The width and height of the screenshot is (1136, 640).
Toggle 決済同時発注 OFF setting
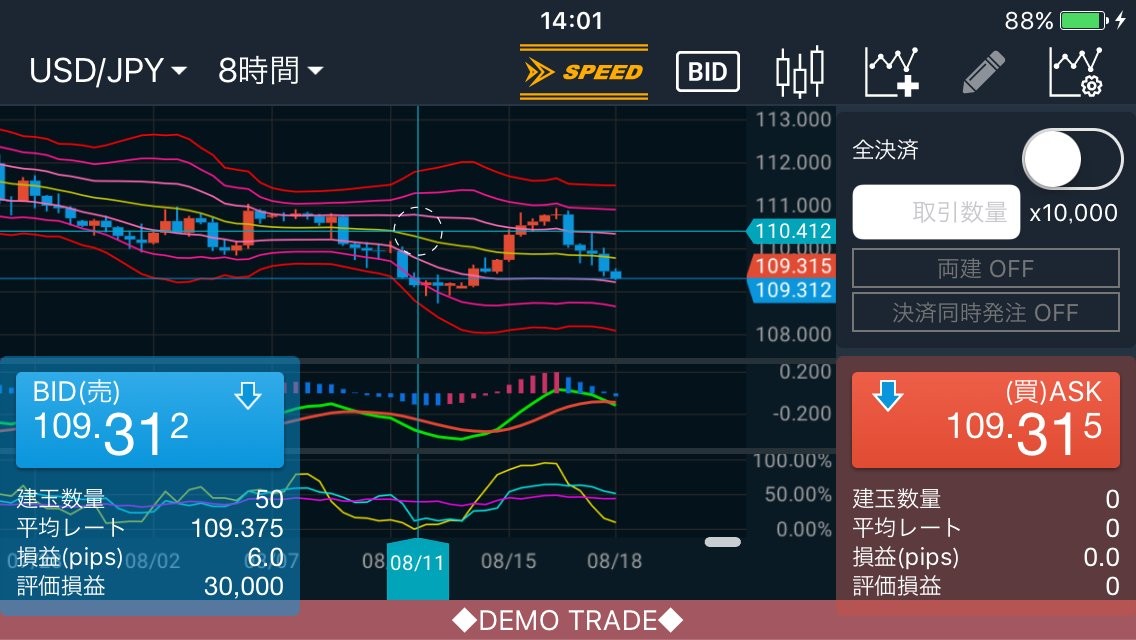[x=985, y=313]
